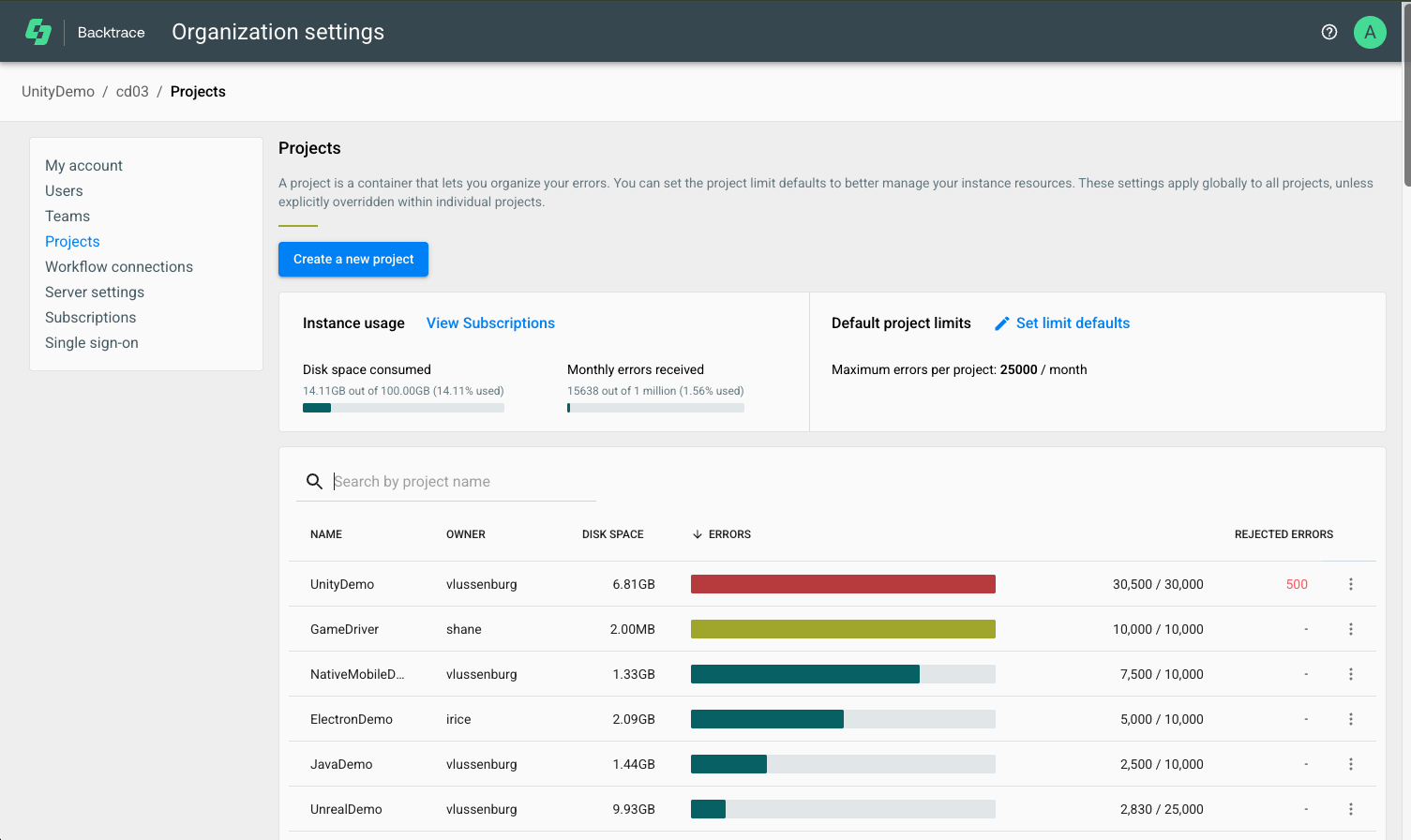Open View Subscriptions
Image resolution: width=1411 pixels, height=840 pixels.
pyautogui.click(x=489, y=322)
